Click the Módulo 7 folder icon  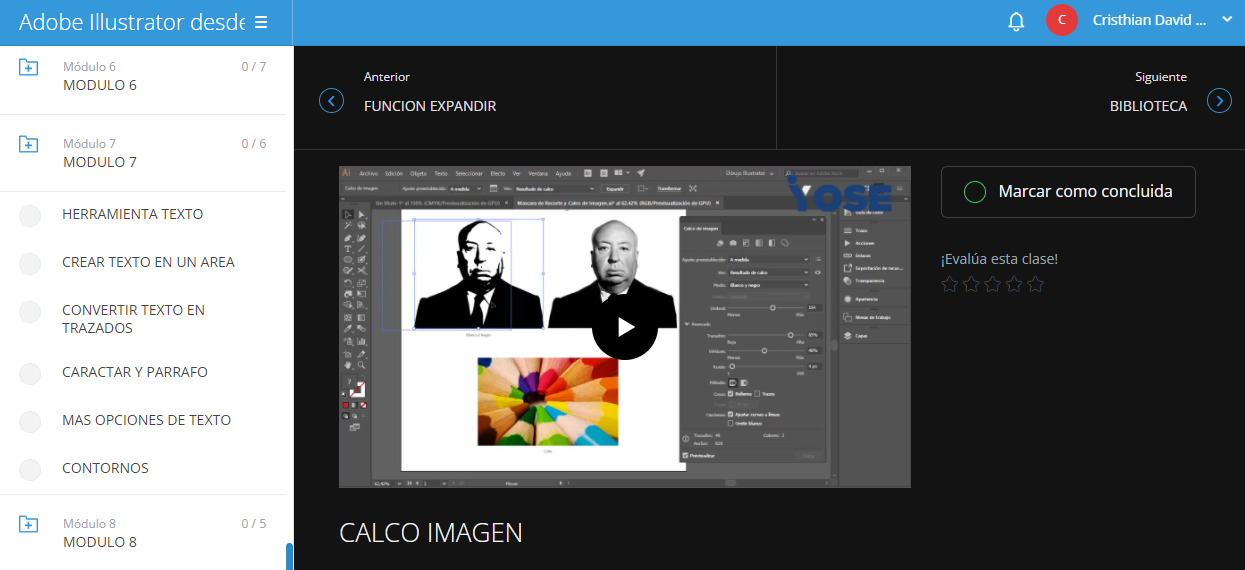coord(28,144)
